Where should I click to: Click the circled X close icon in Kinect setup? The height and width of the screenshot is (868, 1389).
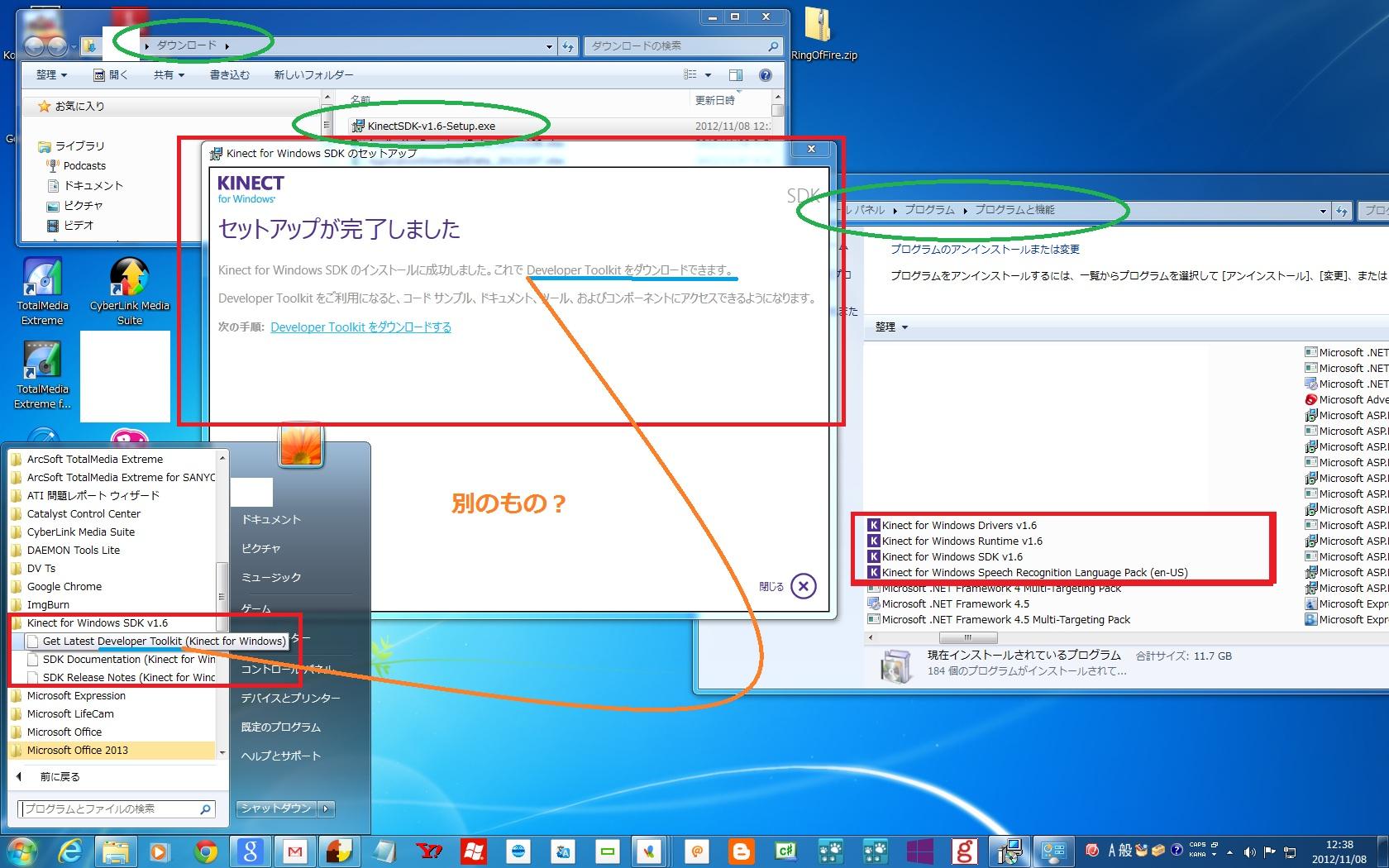(804, 586)
